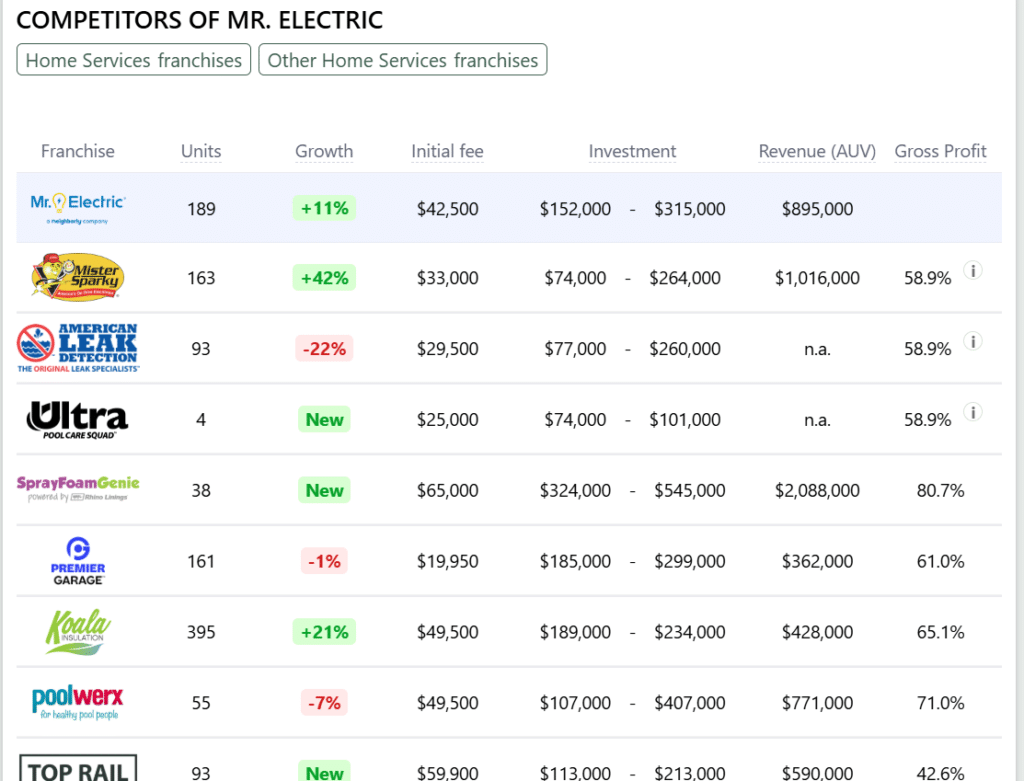1024x781 pixels.
Task: Click the $1,016,000 revenue value
Action: coord(817,278)
